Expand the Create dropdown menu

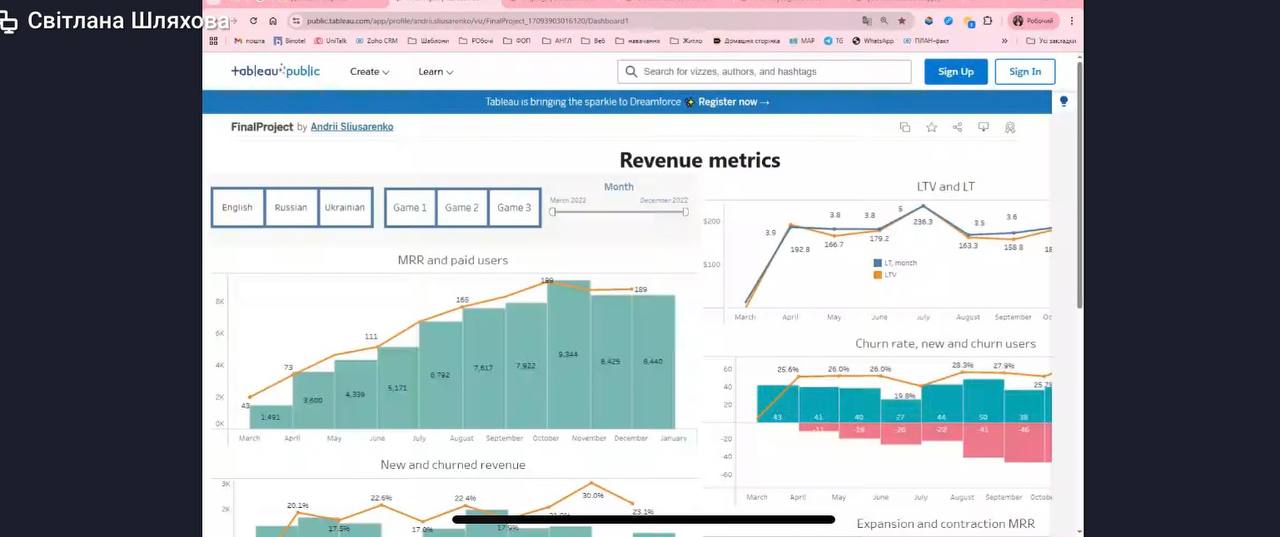[x=369, y=72]
